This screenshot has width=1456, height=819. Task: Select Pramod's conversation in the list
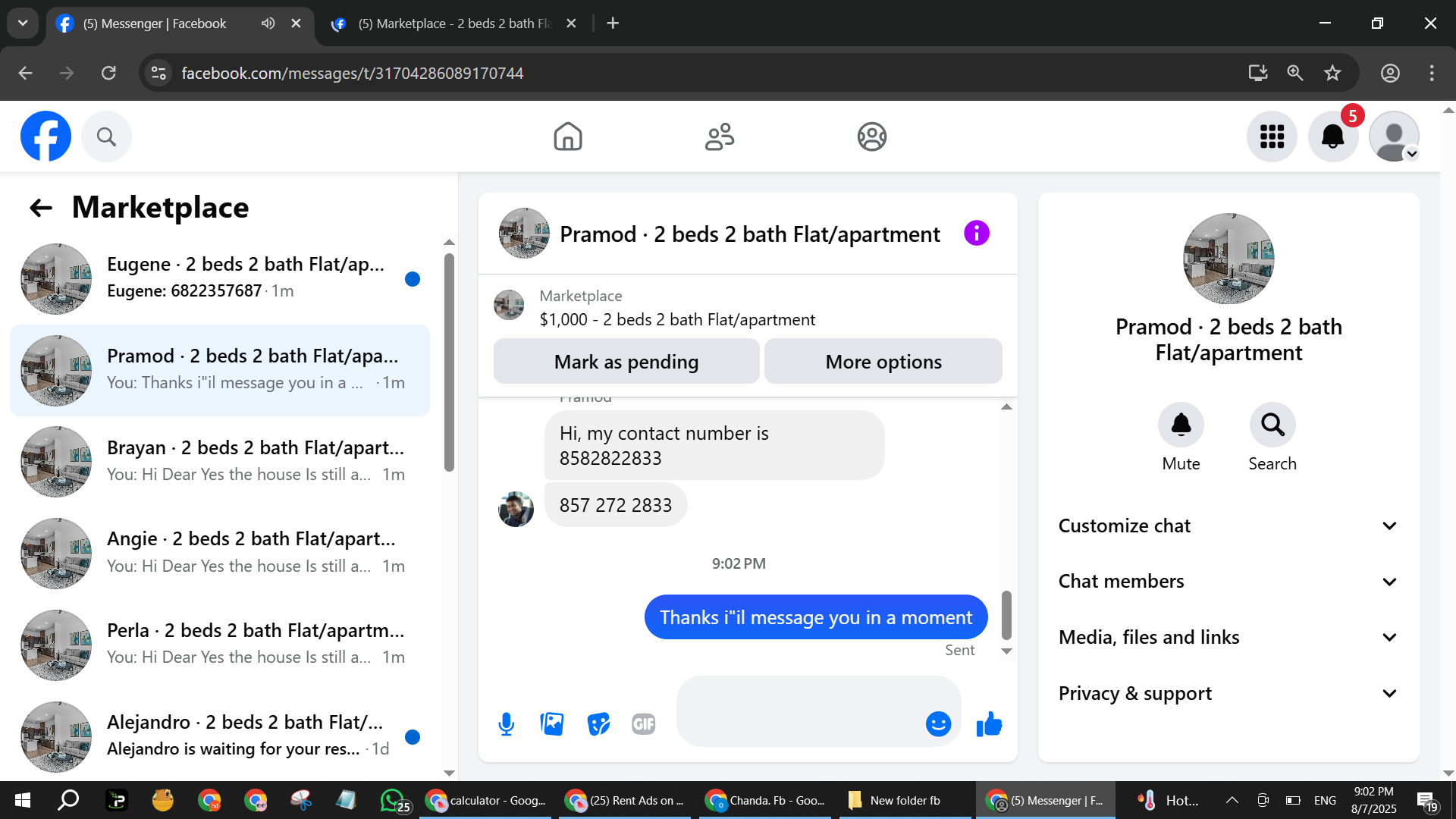click(220, 370)
